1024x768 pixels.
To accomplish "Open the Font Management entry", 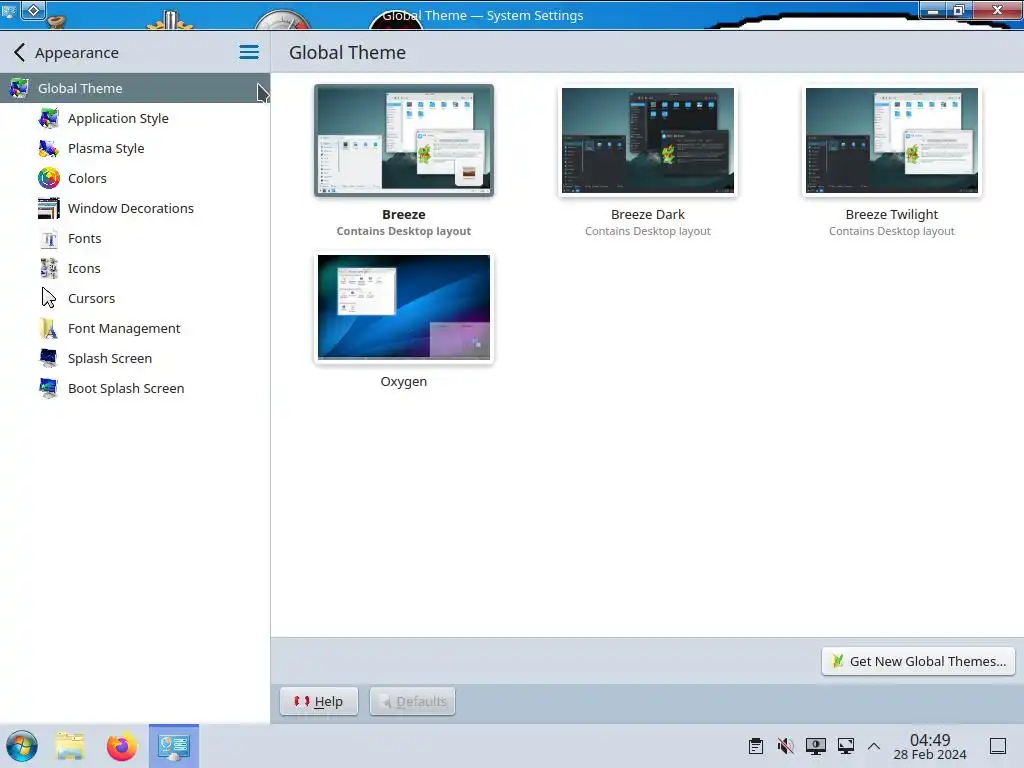I will pos(135,328).
